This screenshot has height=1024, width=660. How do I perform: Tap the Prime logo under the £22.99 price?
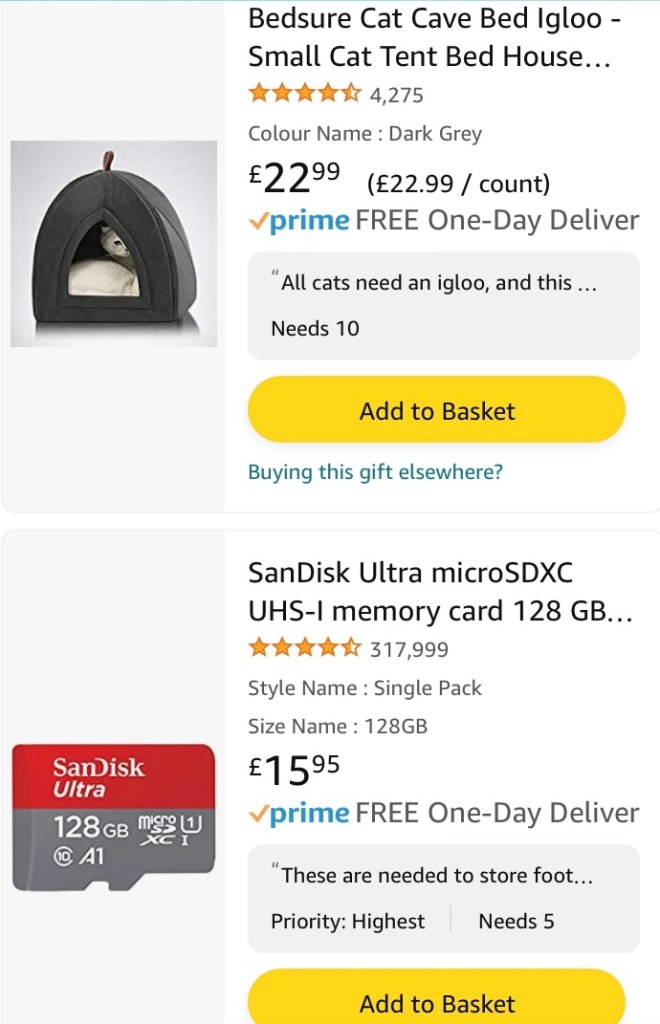tap(300, 221)
